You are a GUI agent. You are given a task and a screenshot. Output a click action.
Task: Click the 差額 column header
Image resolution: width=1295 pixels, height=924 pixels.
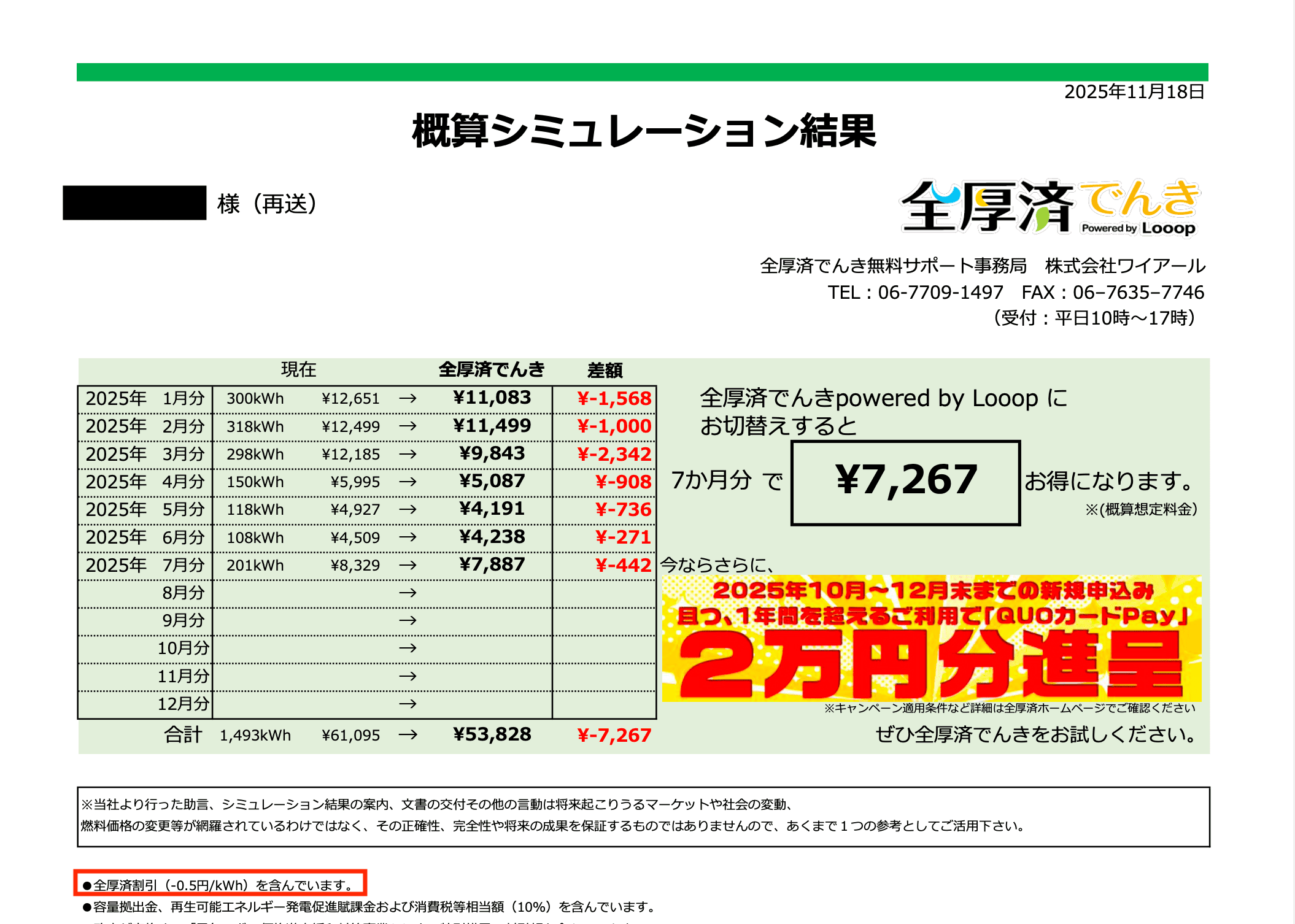pyautogui.click(x=605, y=370)
